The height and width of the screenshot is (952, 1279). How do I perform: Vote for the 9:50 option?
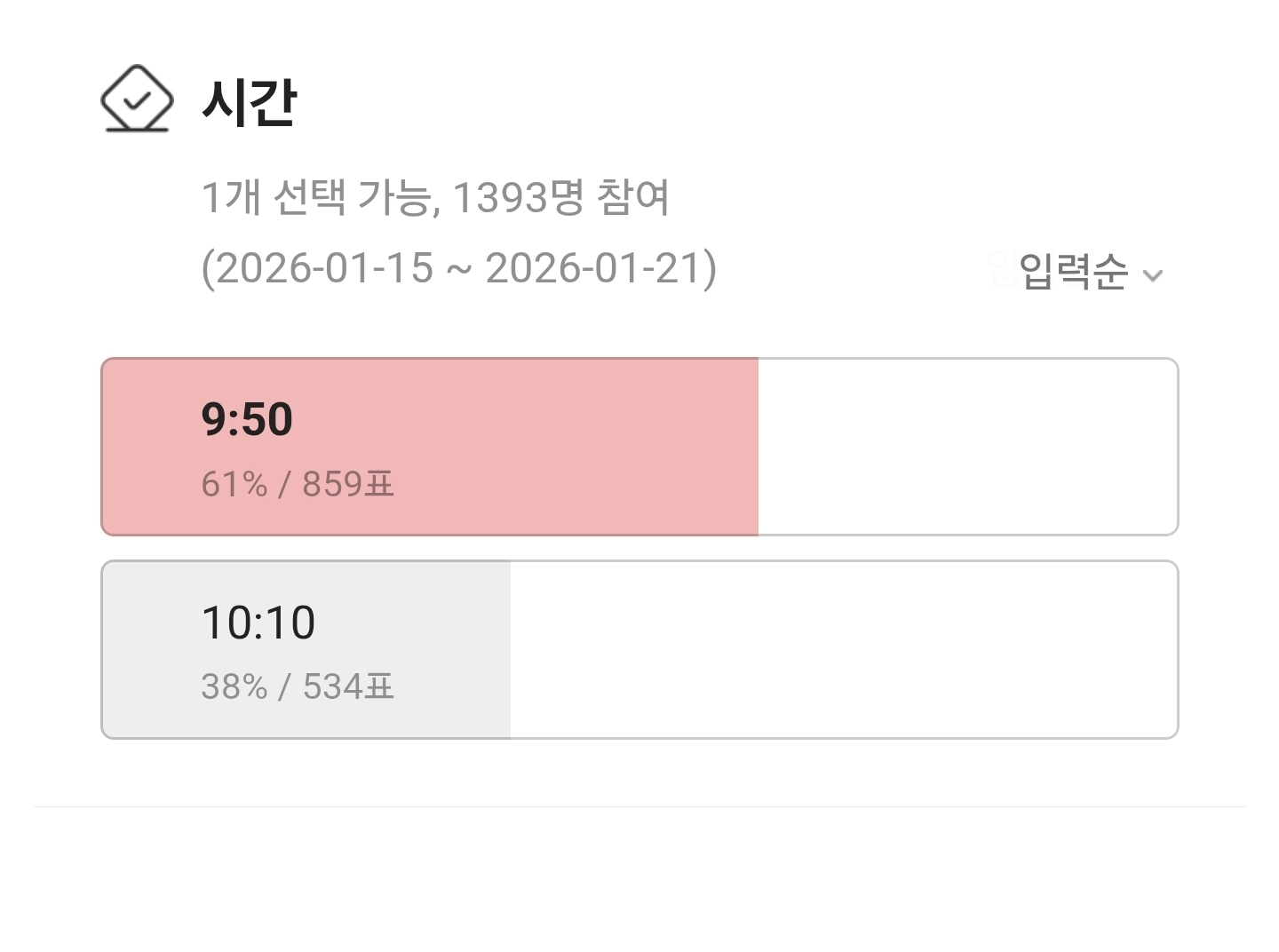(x=639, y=447)
